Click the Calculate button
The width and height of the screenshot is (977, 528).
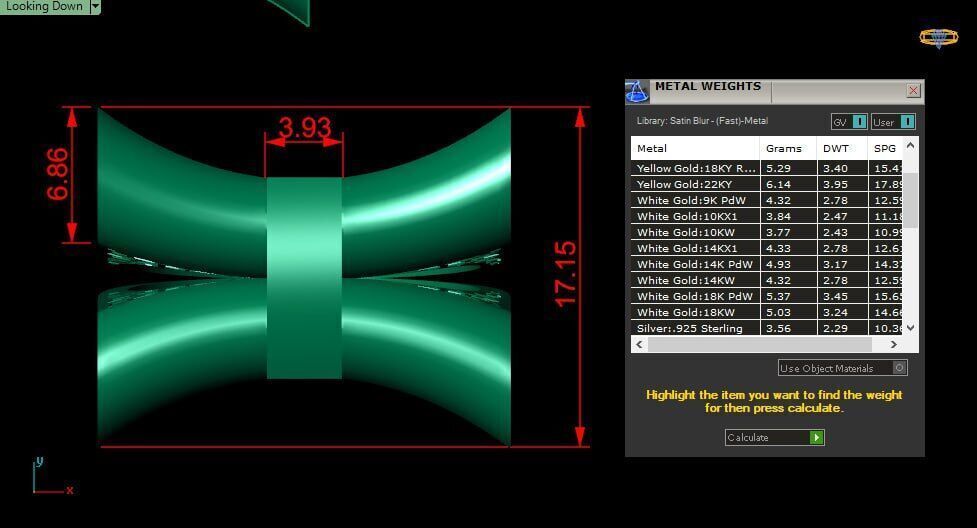click(x=774, y=438)
